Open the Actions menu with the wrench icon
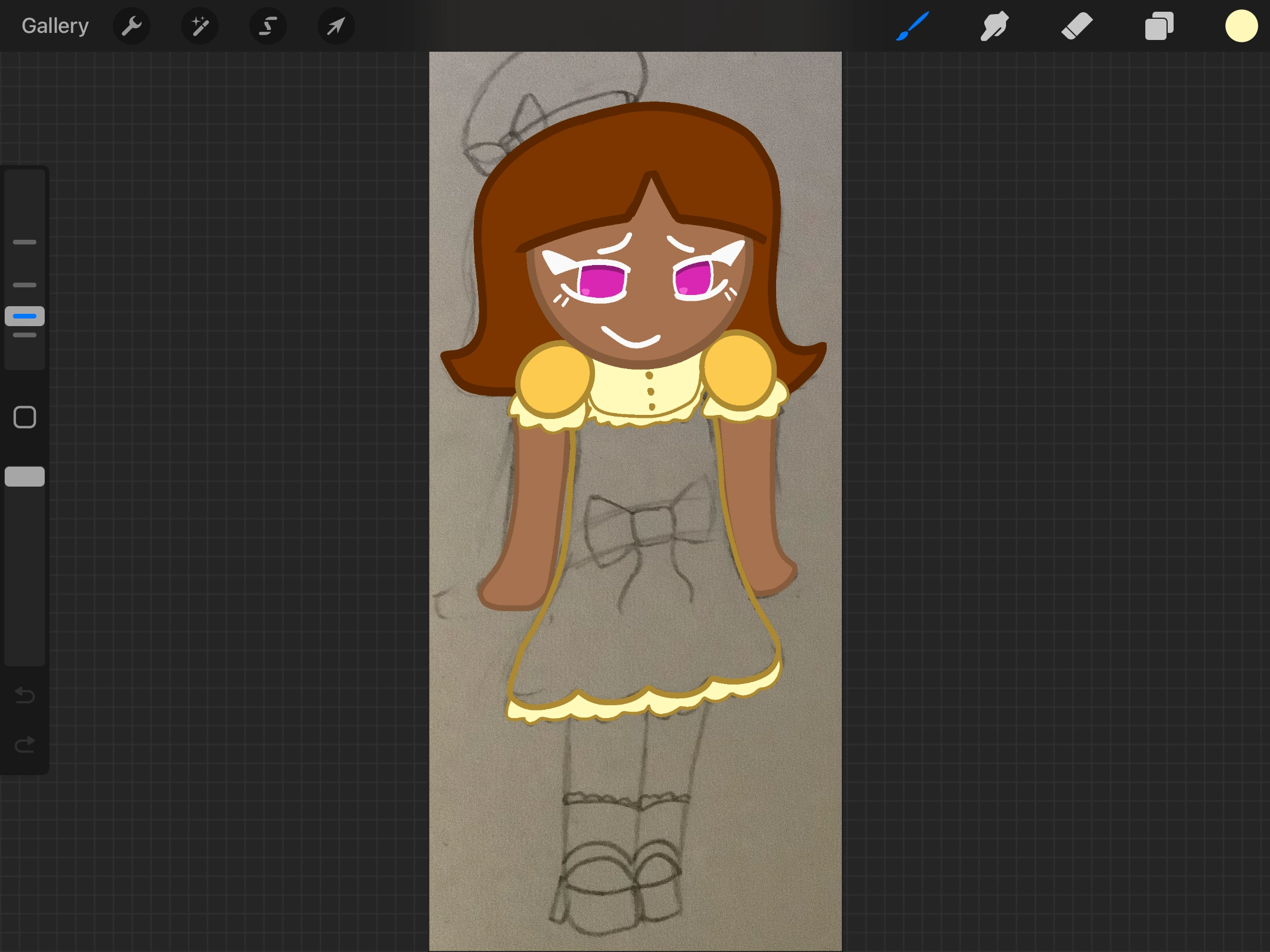The width and height of the screenshot is (1270, 952). coord(132,26)
